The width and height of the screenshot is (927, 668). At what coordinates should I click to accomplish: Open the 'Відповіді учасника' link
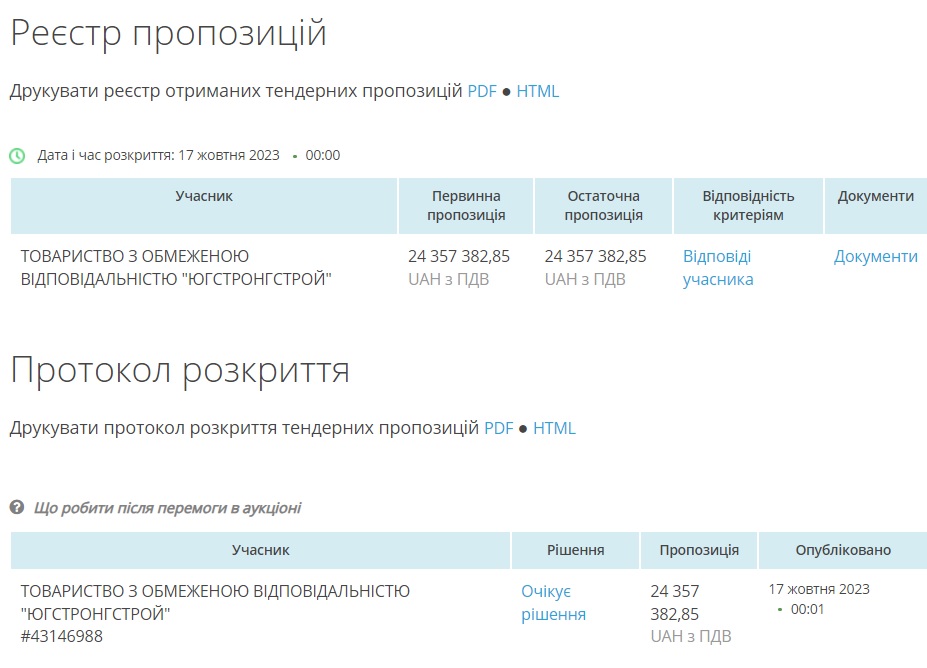pyautogui.click(x=718, y=268)
